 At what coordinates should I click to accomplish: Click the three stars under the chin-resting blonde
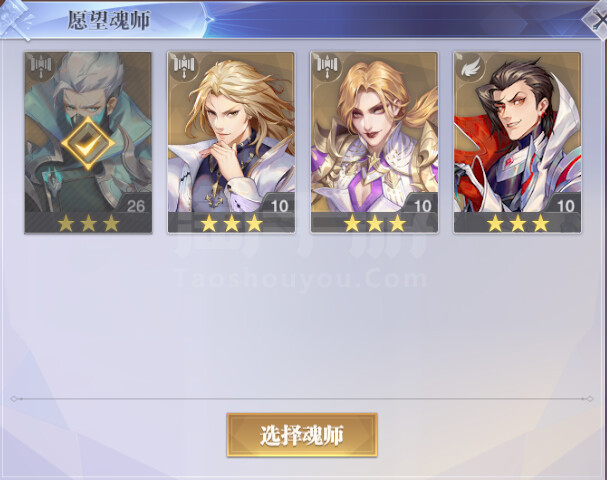click(231, 223)
